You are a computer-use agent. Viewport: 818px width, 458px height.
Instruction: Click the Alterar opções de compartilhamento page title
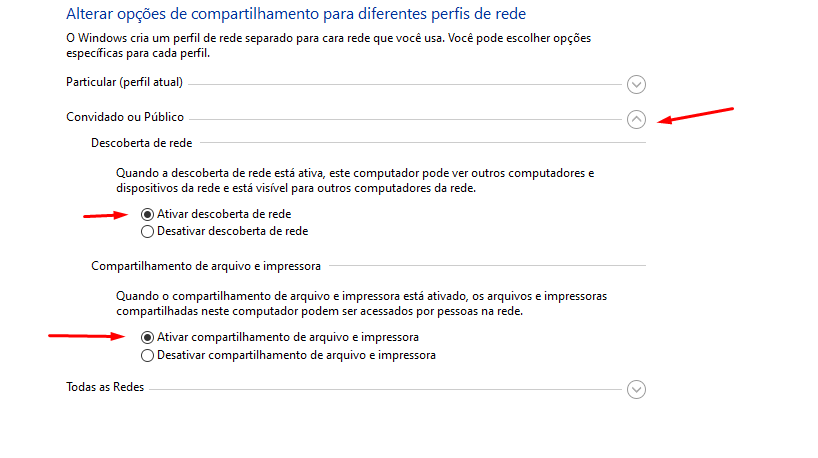(x=296, y=14)
